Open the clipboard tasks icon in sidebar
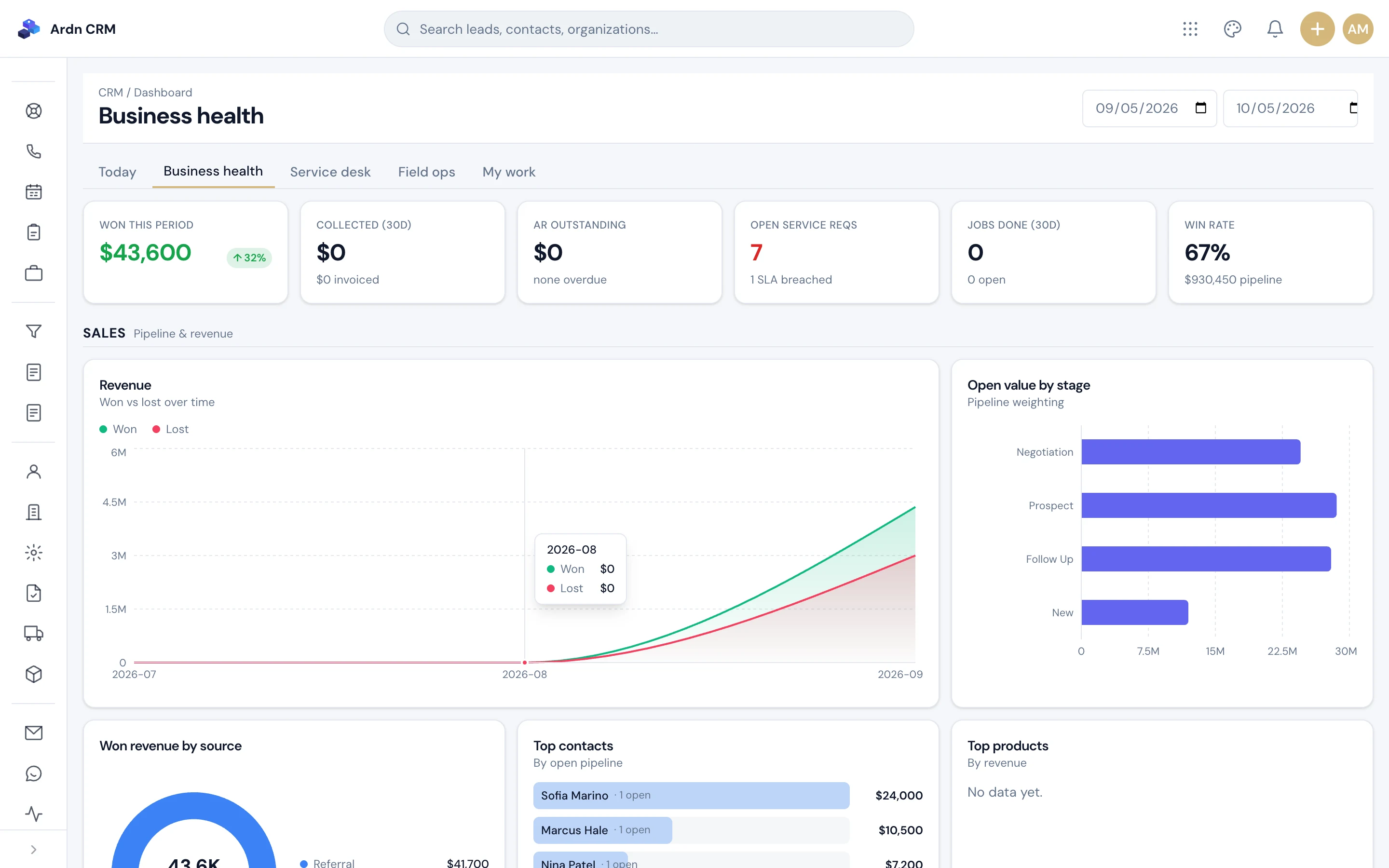The width and height of the screenshot is (1389, 868). pos(33,232)
